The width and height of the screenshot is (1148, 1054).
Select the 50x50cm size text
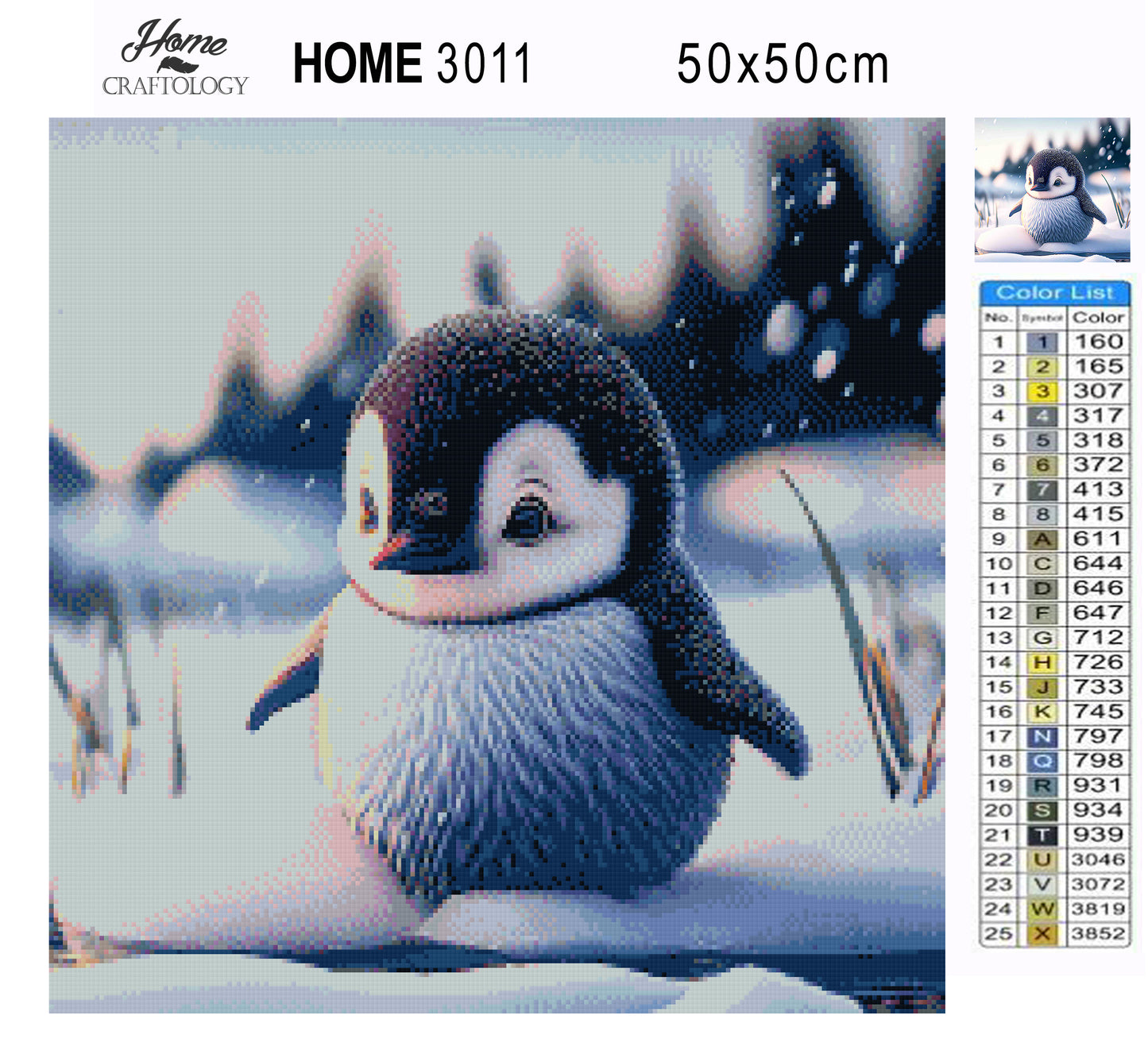coord(783,64)
